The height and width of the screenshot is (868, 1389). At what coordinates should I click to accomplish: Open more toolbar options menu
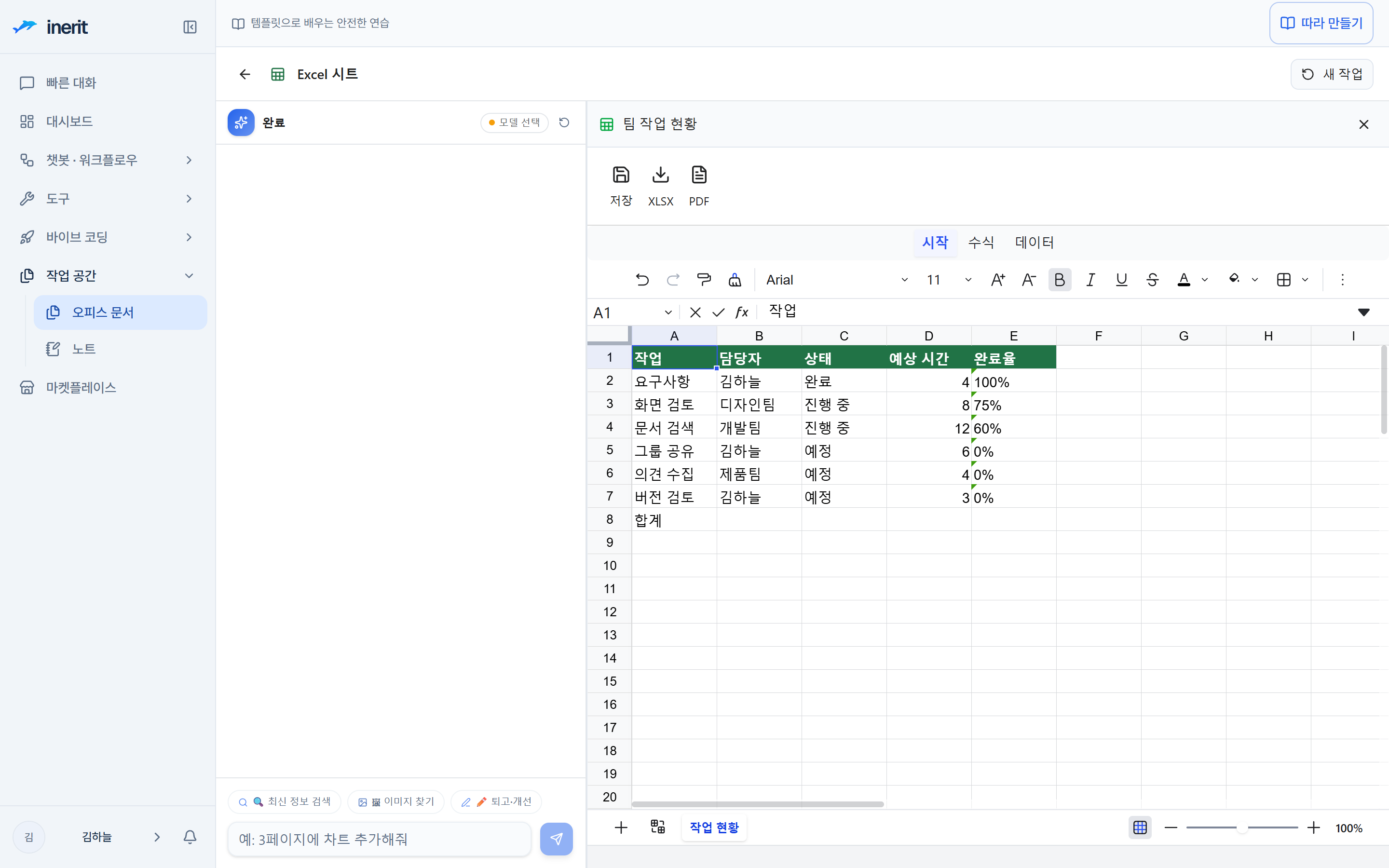[x=1343, y=280]
